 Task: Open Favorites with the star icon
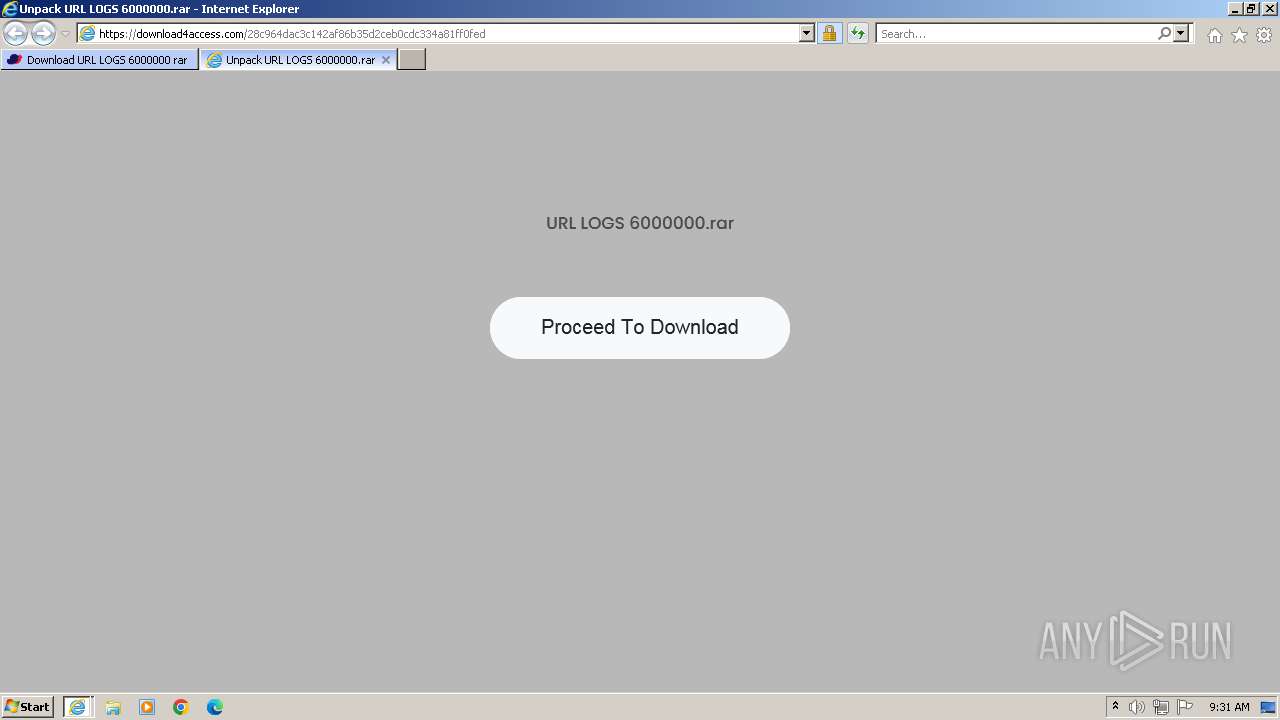[1239, 35]
